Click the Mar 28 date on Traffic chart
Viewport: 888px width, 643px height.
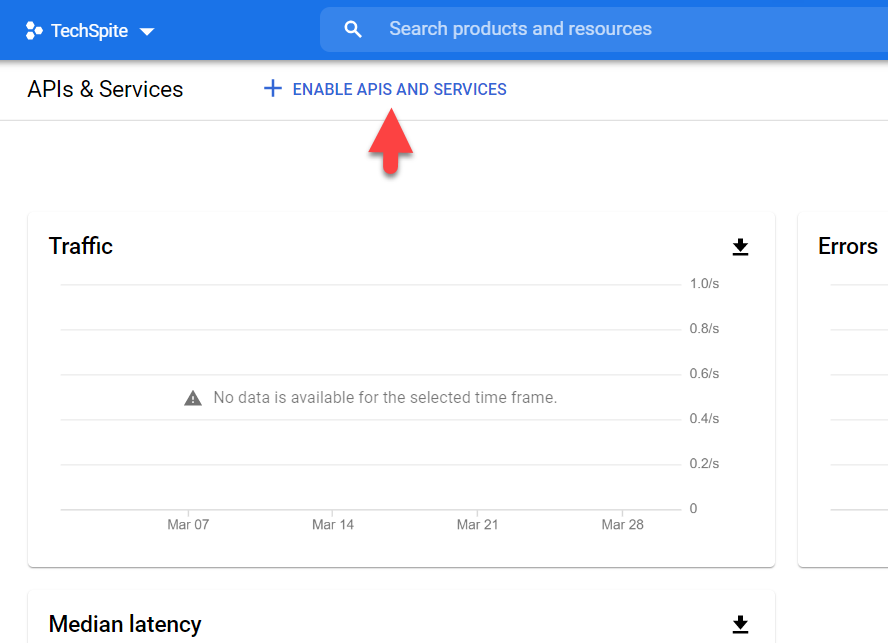click(622, 524)
